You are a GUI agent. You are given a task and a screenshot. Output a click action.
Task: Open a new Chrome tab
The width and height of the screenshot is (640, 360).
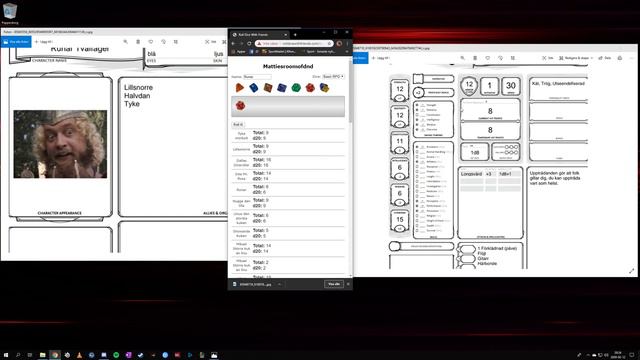click(295, 35)
